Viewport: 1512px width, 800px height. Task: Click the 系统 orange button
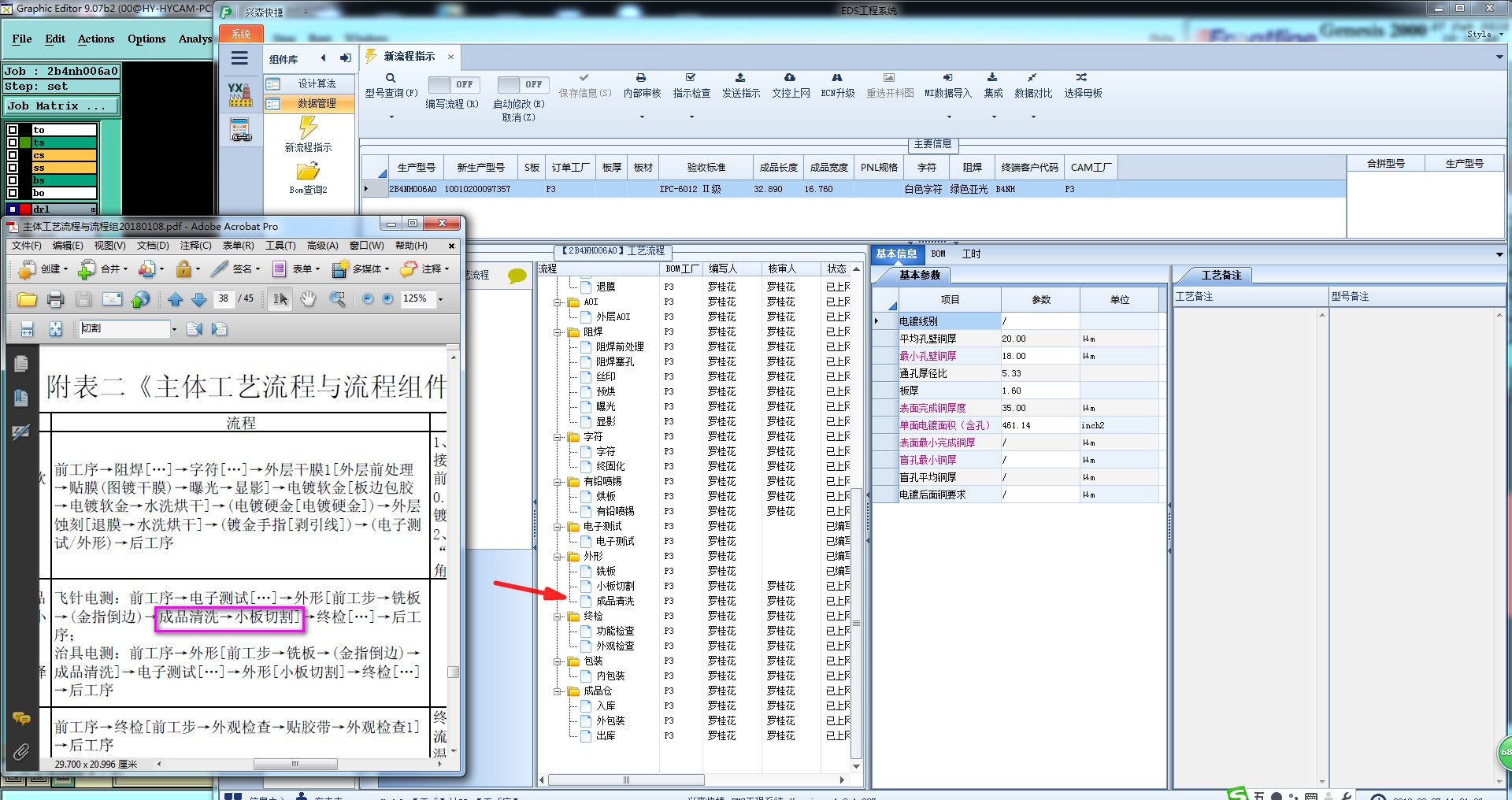(241, 34)
